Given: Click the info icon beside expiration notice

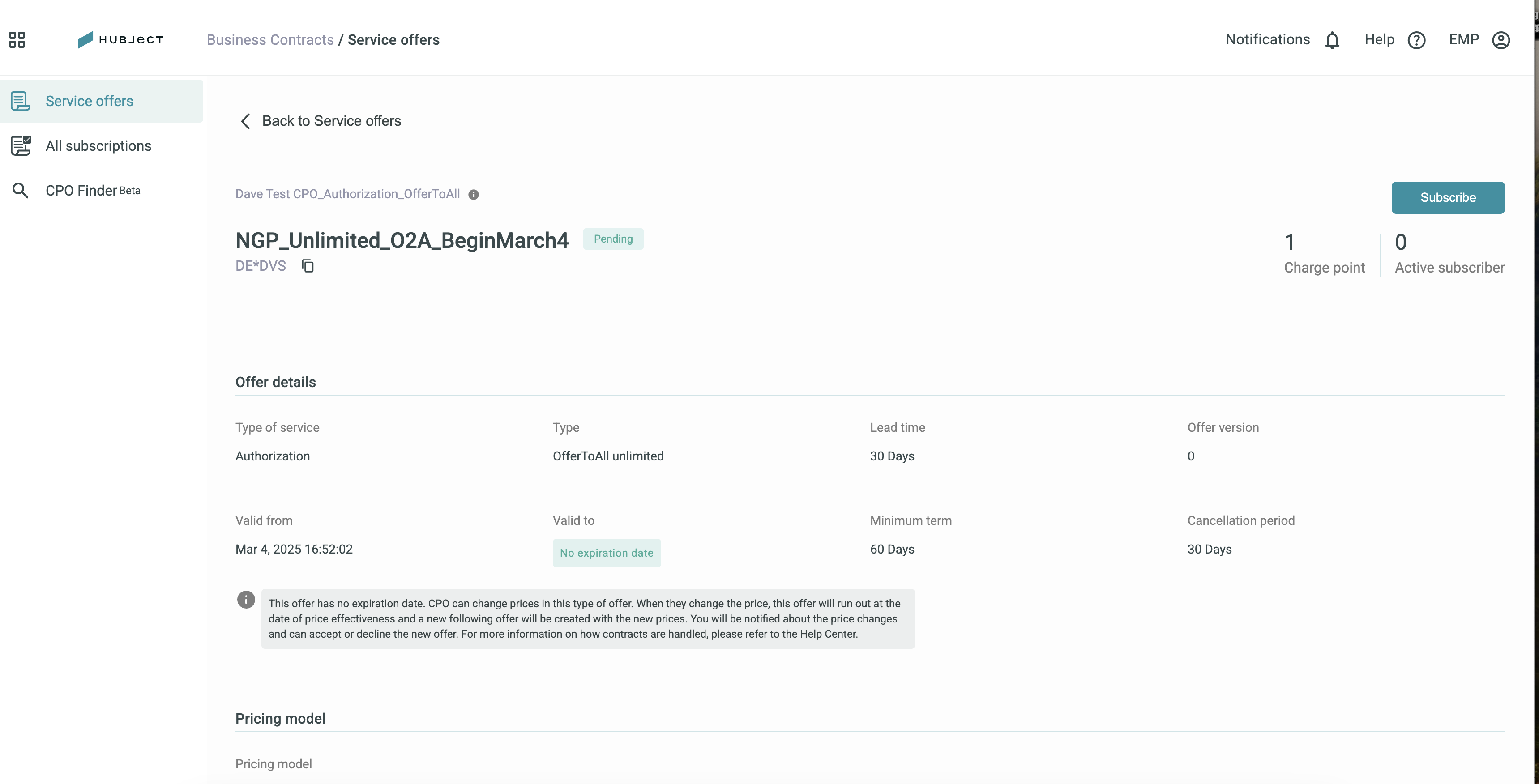Looking at the screenshot, I should point(246,600).
